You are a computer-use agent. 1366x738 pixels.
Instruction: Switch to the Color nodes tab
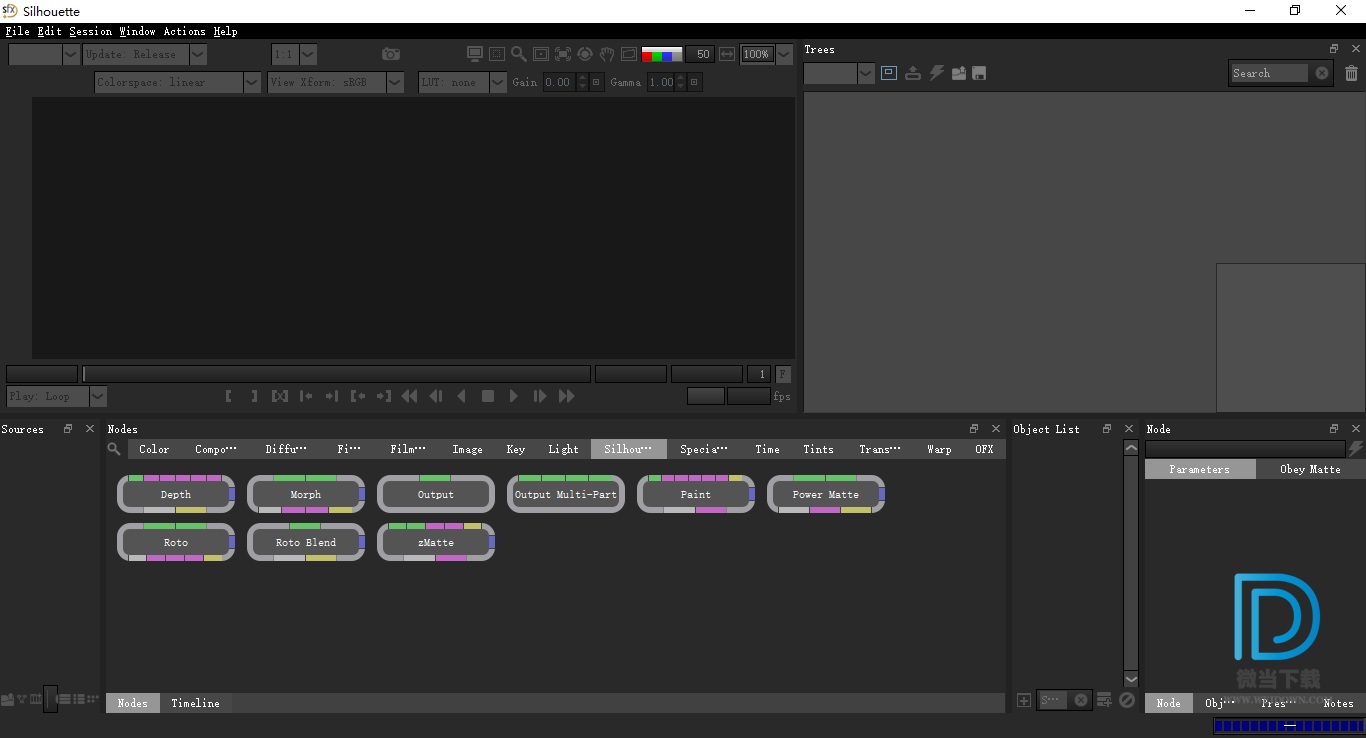pos(154,449)
